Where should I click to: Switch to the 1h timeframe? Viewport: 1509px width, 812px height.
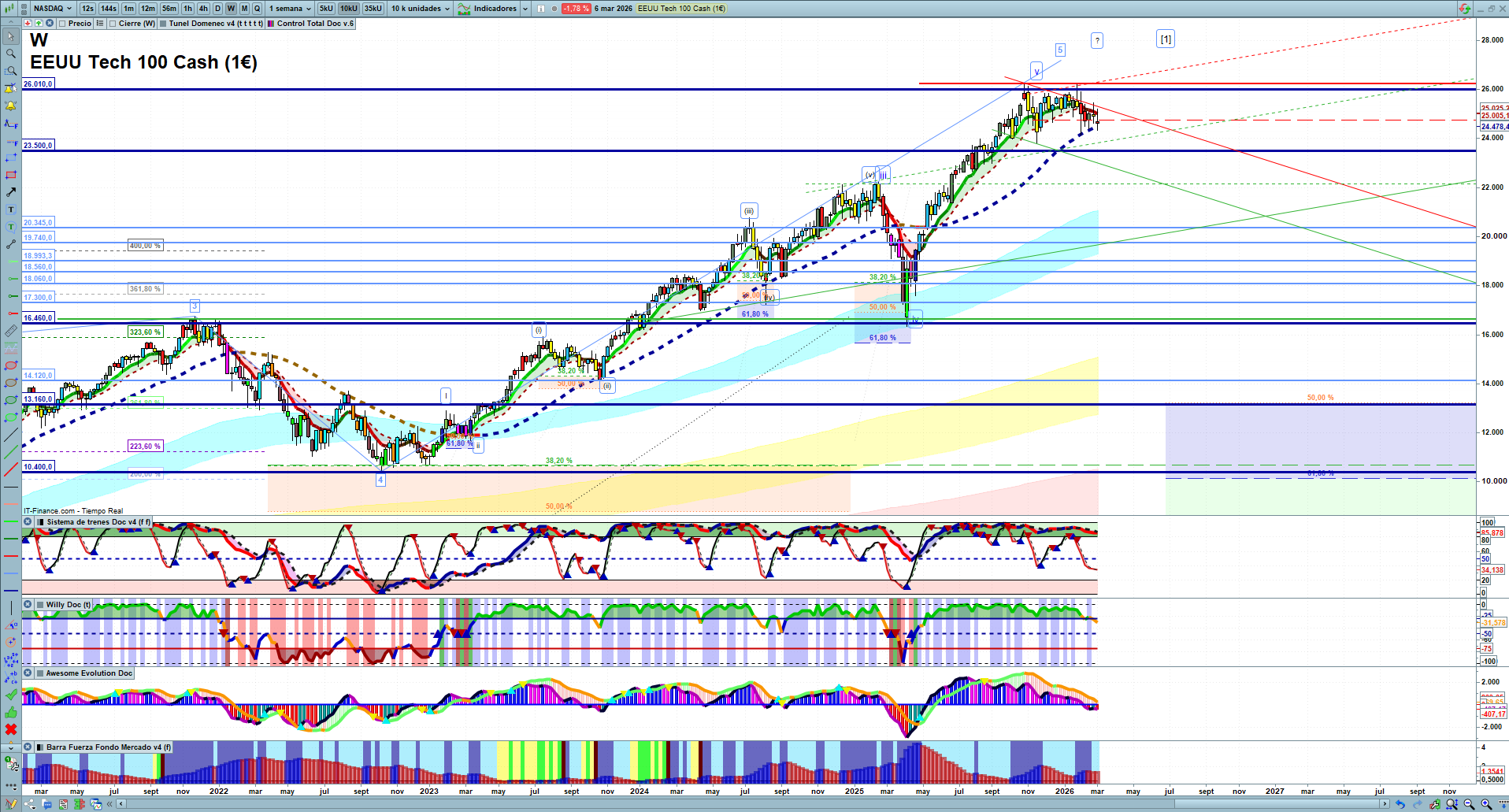click(187, 9)
